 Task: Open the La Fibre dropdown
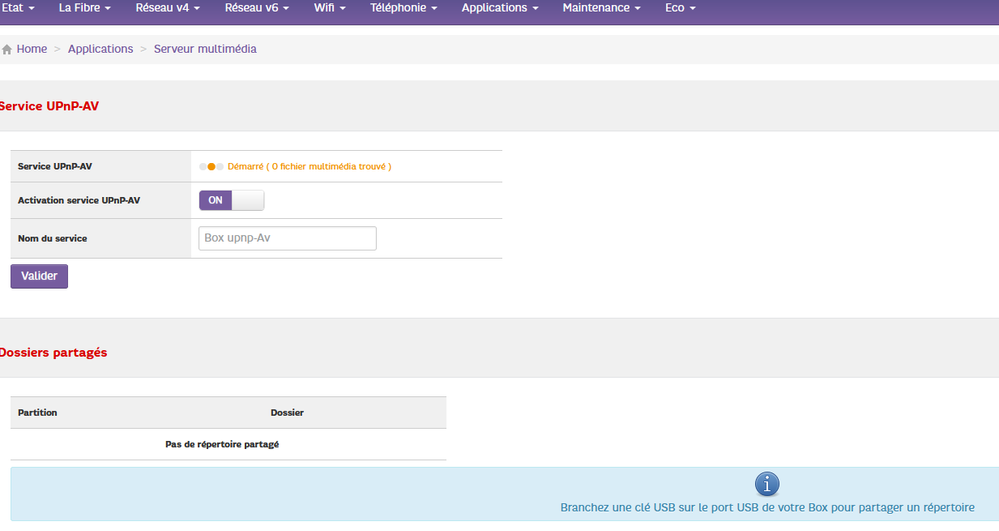pos(84,8)
